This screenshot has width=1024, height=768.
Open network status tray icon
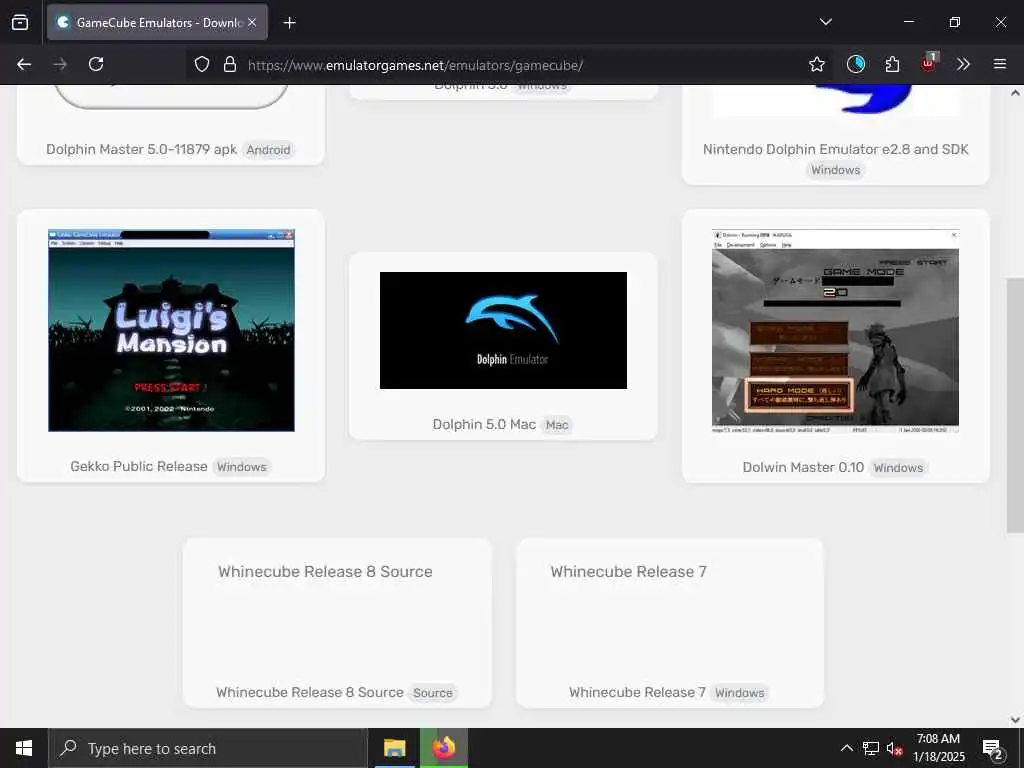(x=871, y=748)
